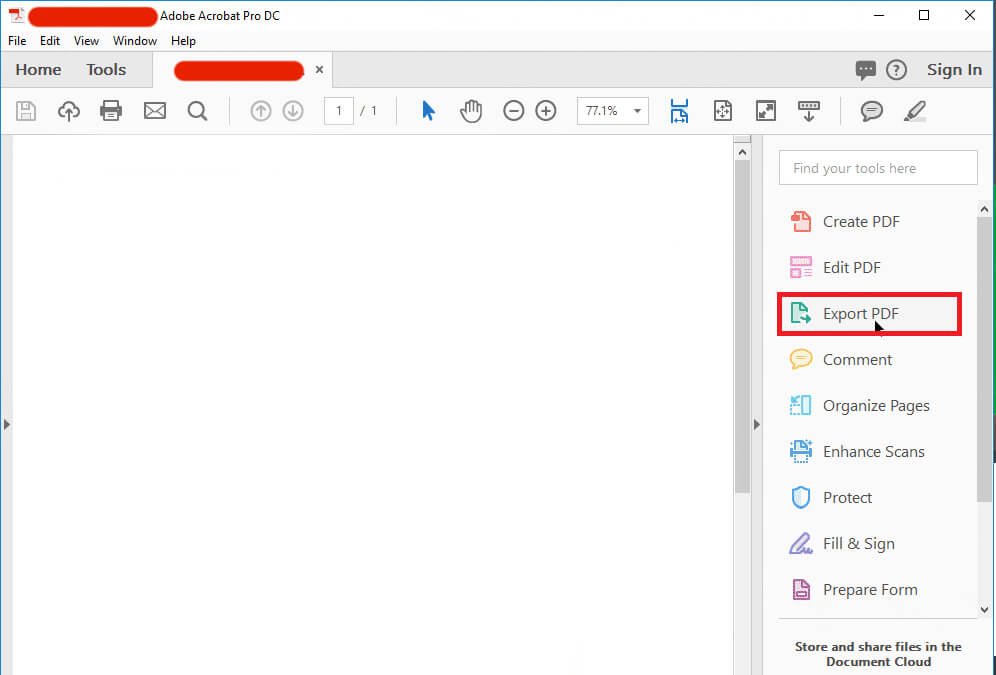Image resolution: width=996 pixels, height=675 pixels.
Task: Click the Sign In link
Action: click(x=954, y=70)
